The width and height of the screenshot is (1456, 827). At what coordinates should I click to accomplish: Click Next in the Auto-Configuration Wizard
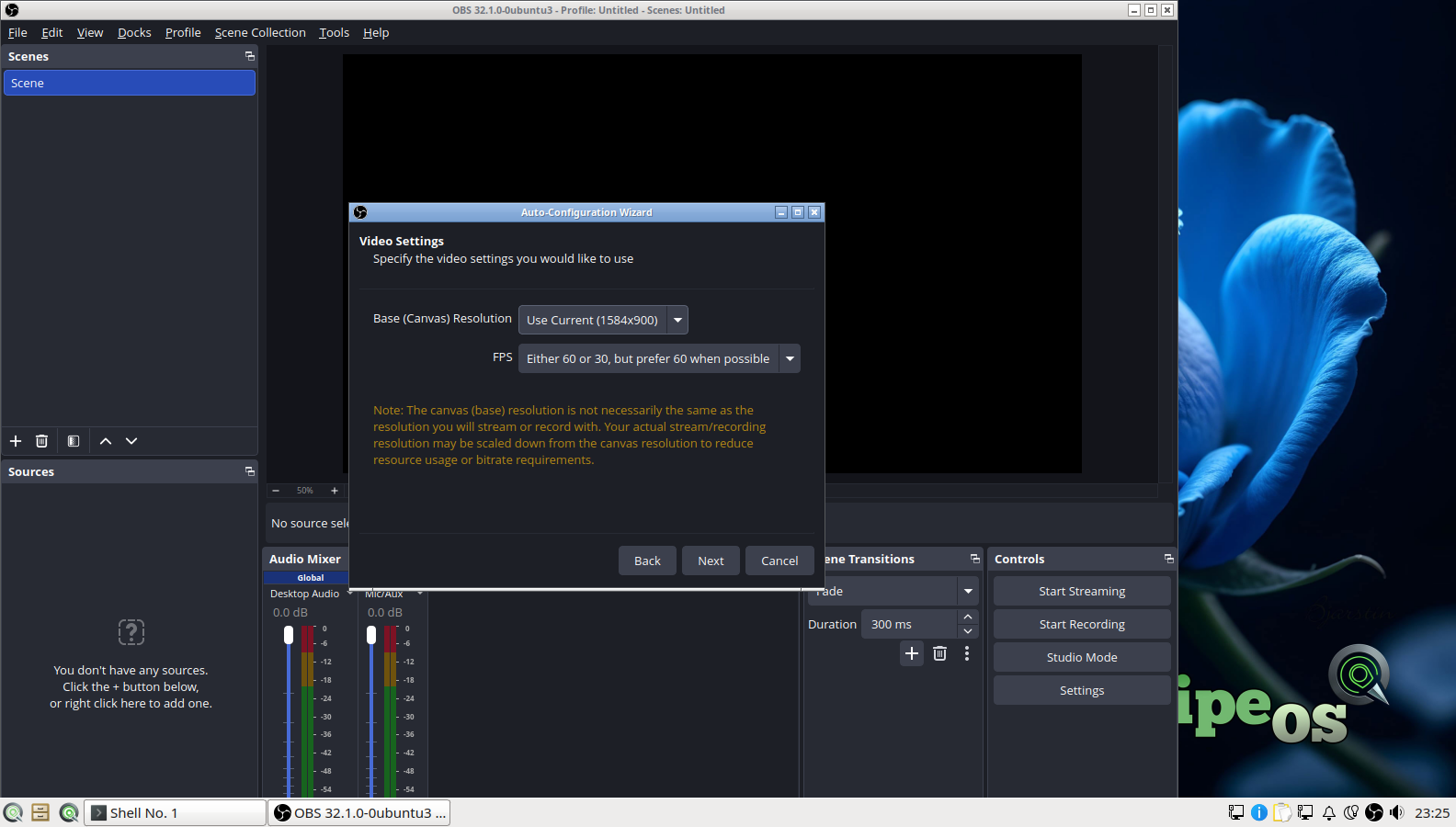coord(711,561)
